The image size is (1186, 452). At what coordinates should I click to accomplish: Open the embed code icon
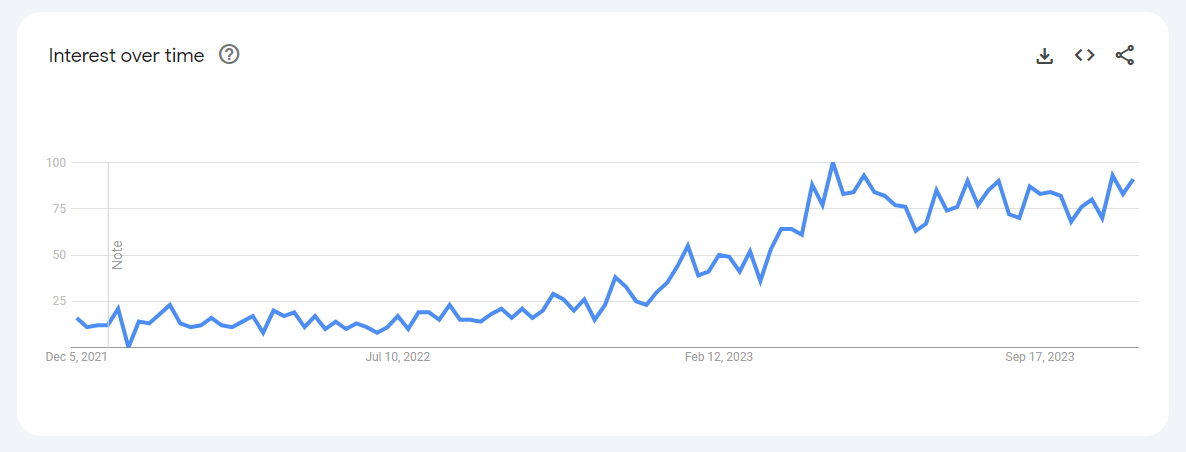tap(1085, 55)
